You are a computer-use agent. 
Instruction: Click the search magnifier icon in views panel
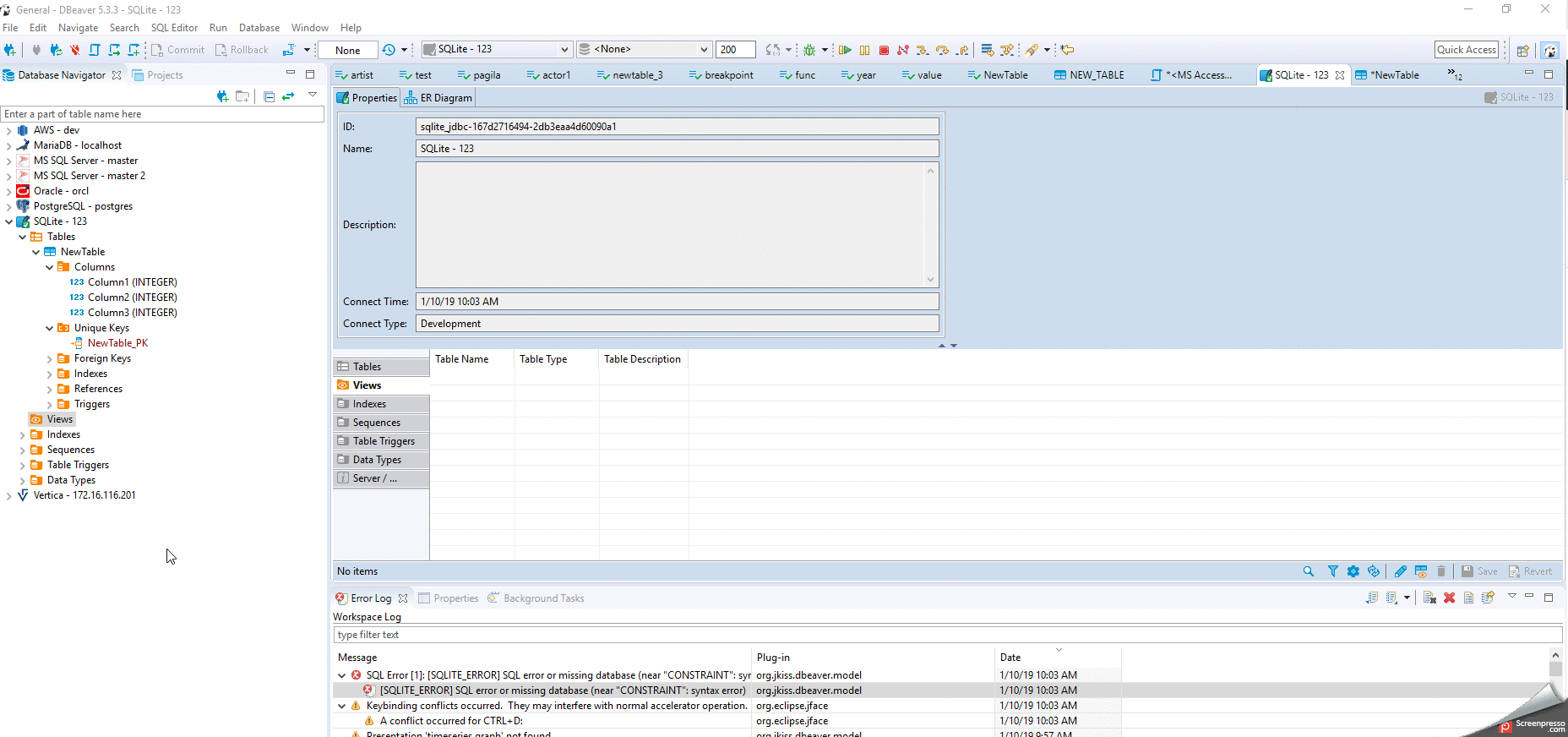[1309, 571]
